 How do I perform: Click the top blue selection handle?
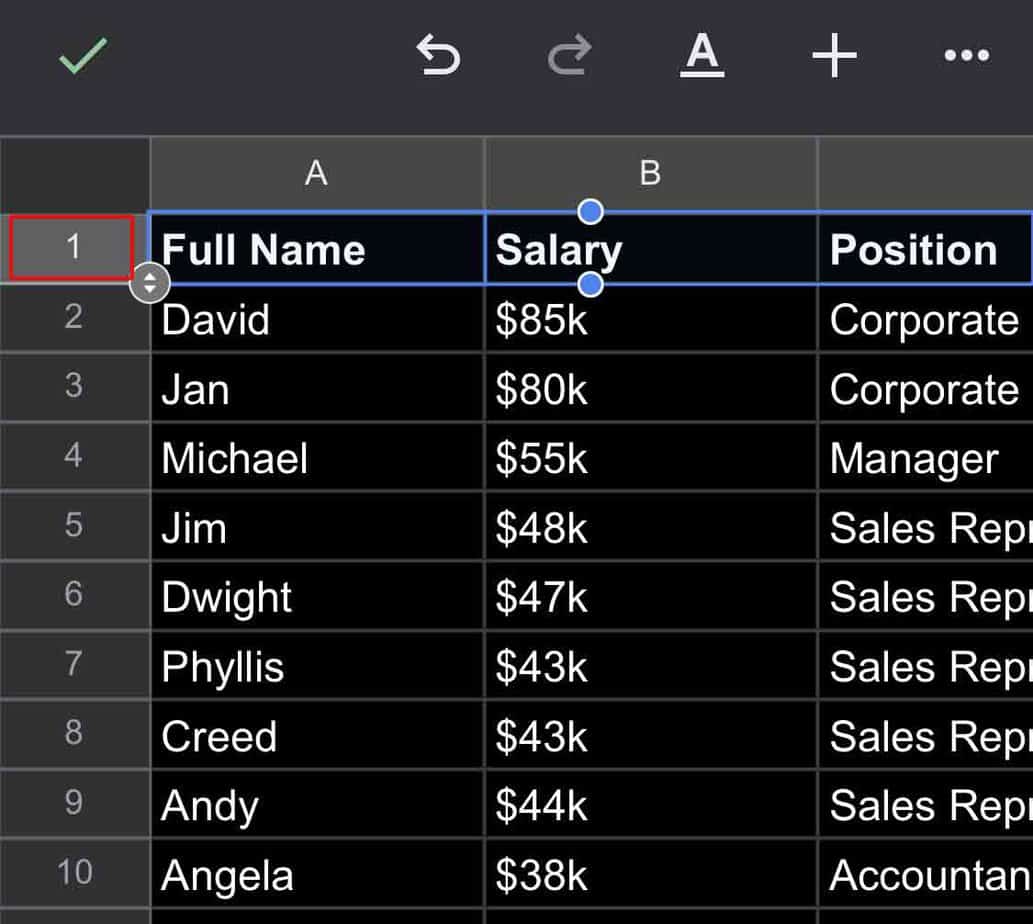tap(591, 211)
